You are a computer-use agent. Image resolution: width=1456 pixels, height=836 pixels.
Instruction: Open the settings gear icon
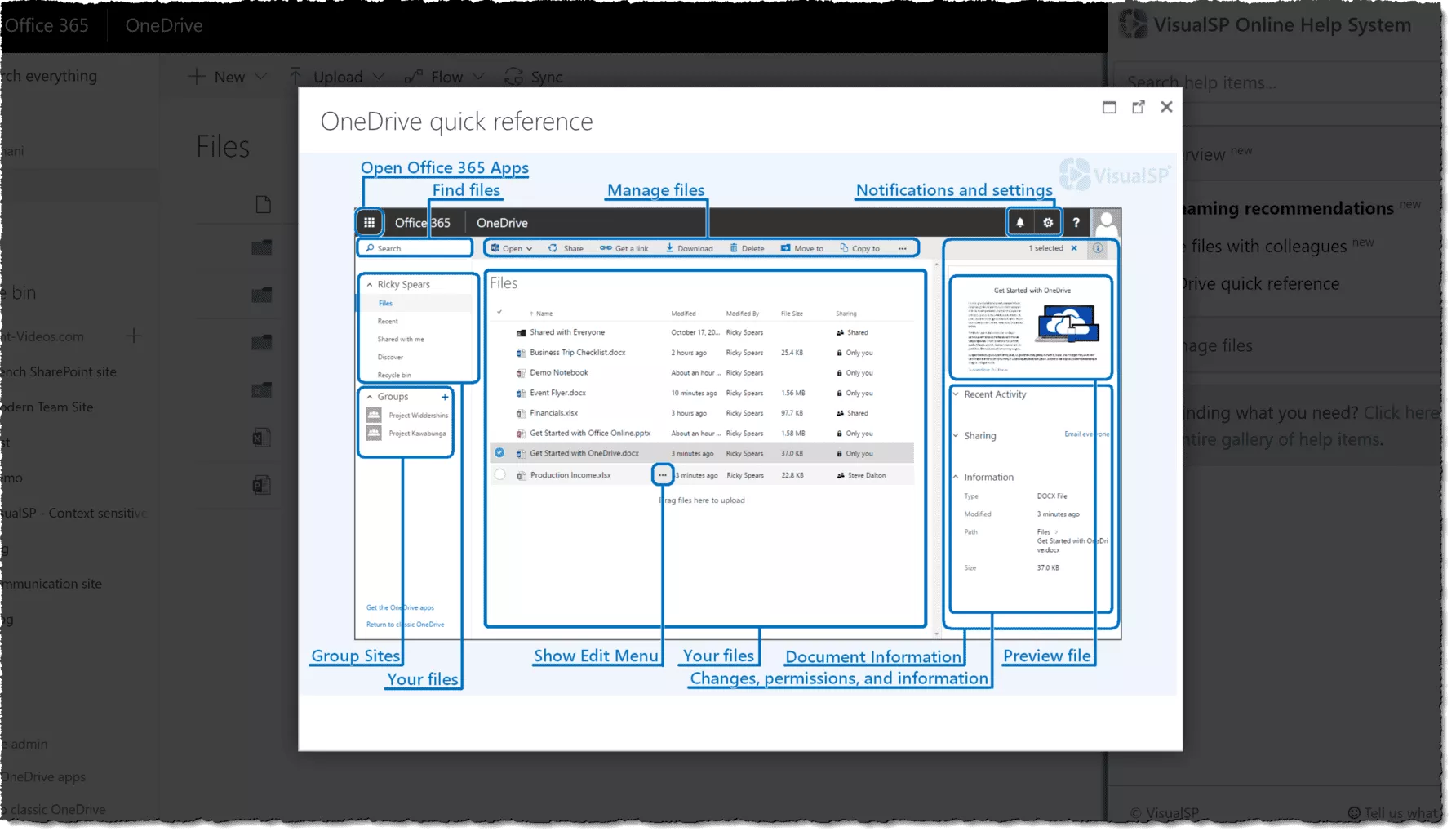coord(1046,221)
